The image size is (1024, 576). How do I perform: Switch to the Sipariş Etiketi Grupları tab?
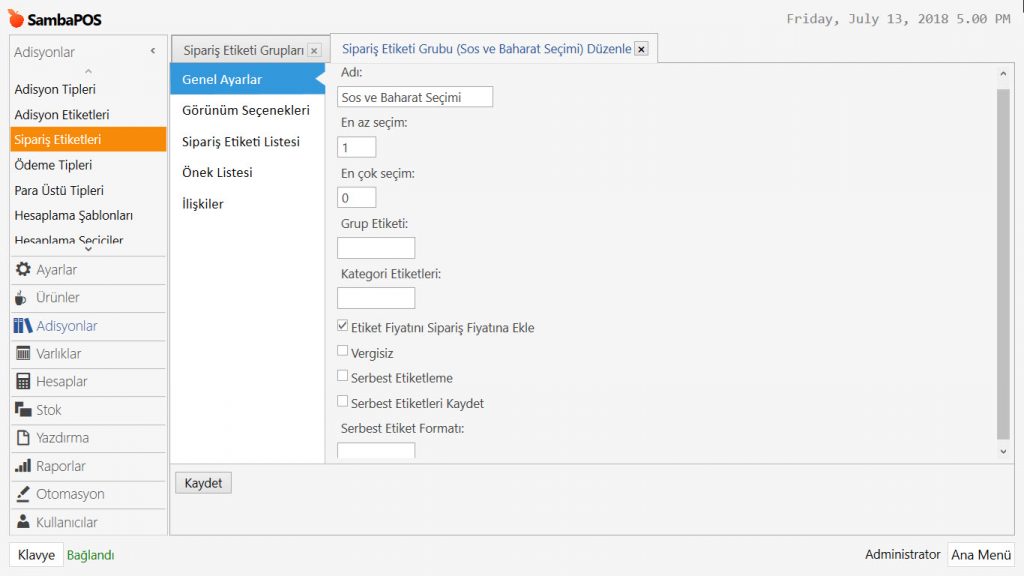[x=243, y=50]
